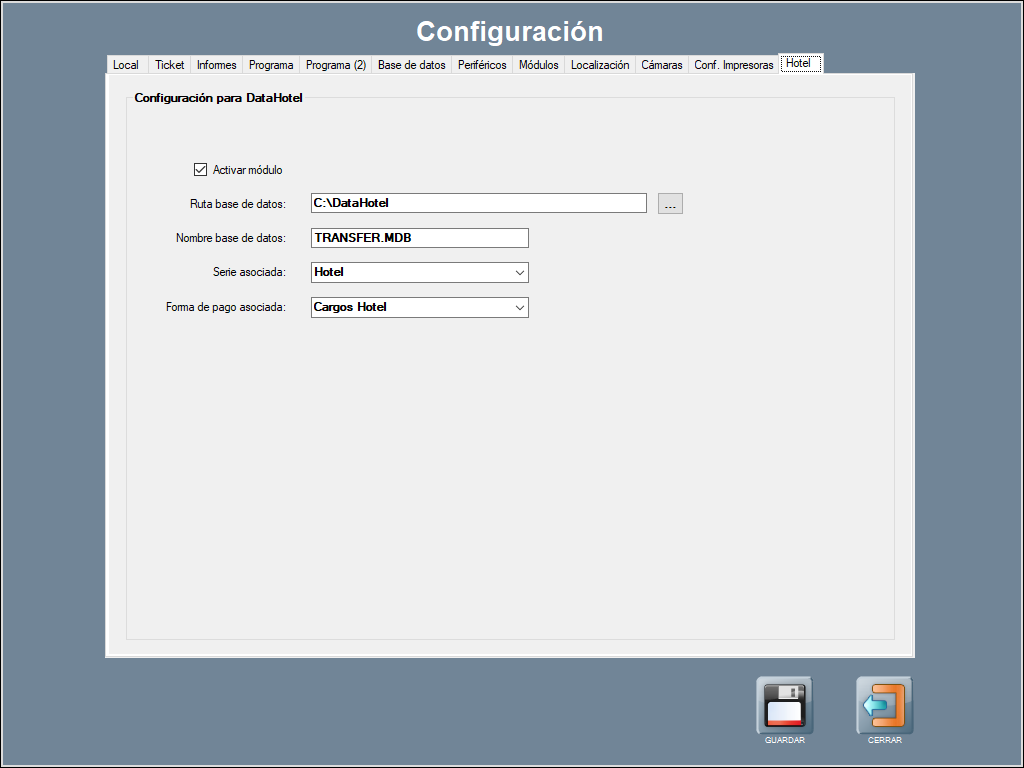The image size is (1024, 768).
Task: Open the Programa (2) tab
Action: pos(336,65)
